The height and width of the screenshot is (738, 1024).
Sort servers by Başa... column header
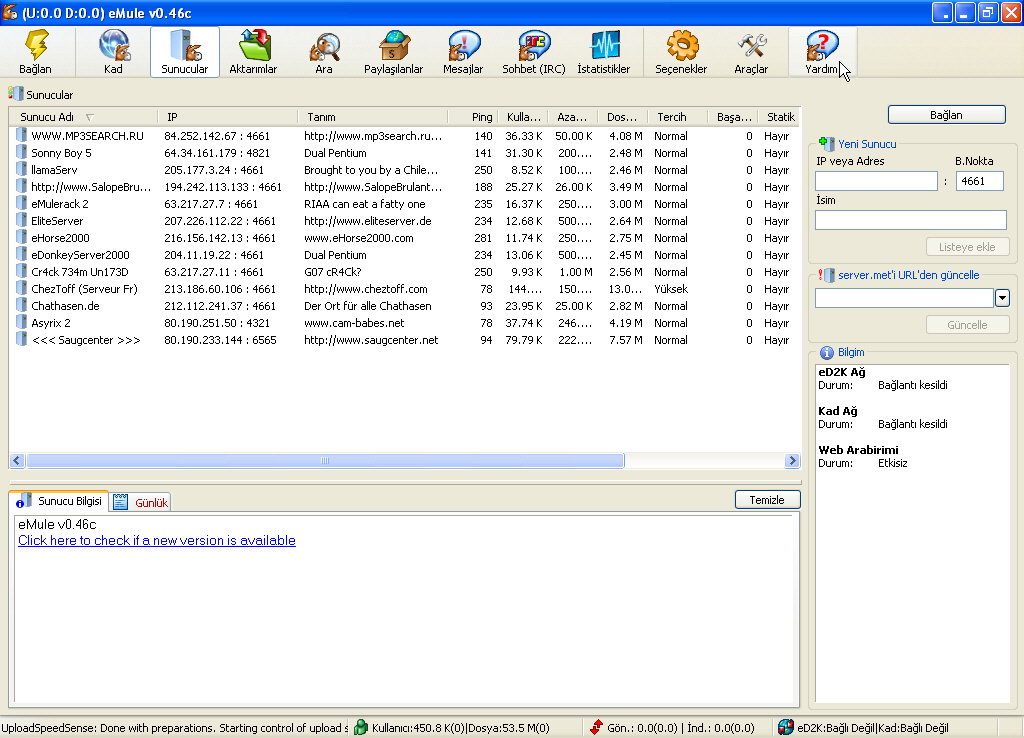point(733,117)
